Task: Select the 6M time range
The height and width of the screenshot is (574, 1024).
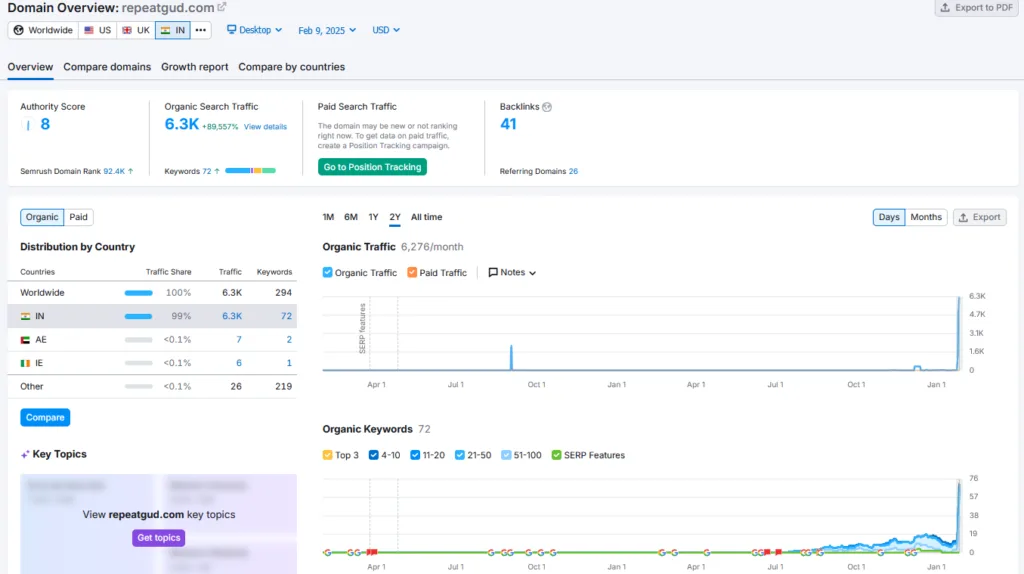Action: (351, 217)
